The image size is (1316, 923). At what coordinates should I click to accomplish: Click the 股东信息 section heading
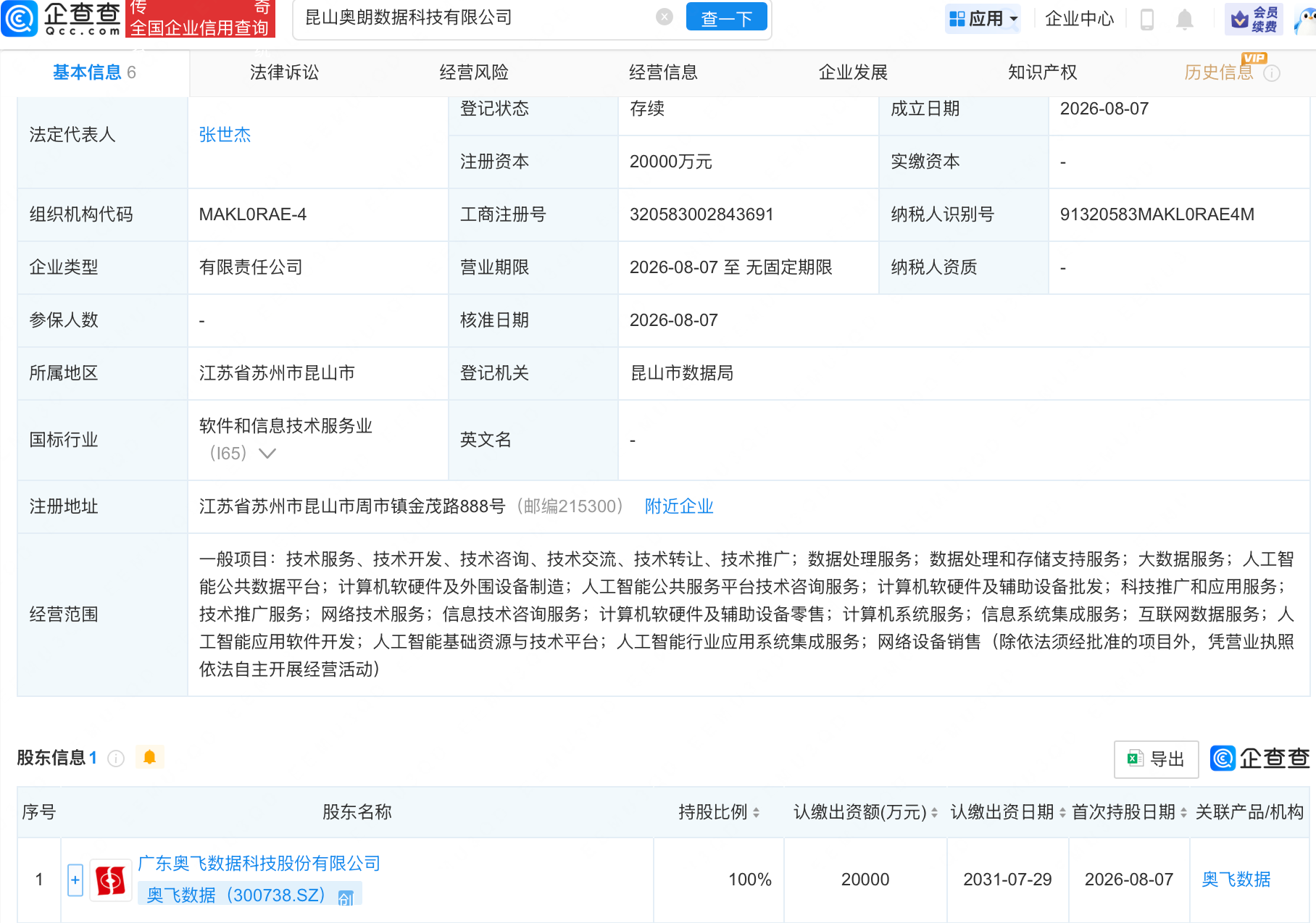51,758
